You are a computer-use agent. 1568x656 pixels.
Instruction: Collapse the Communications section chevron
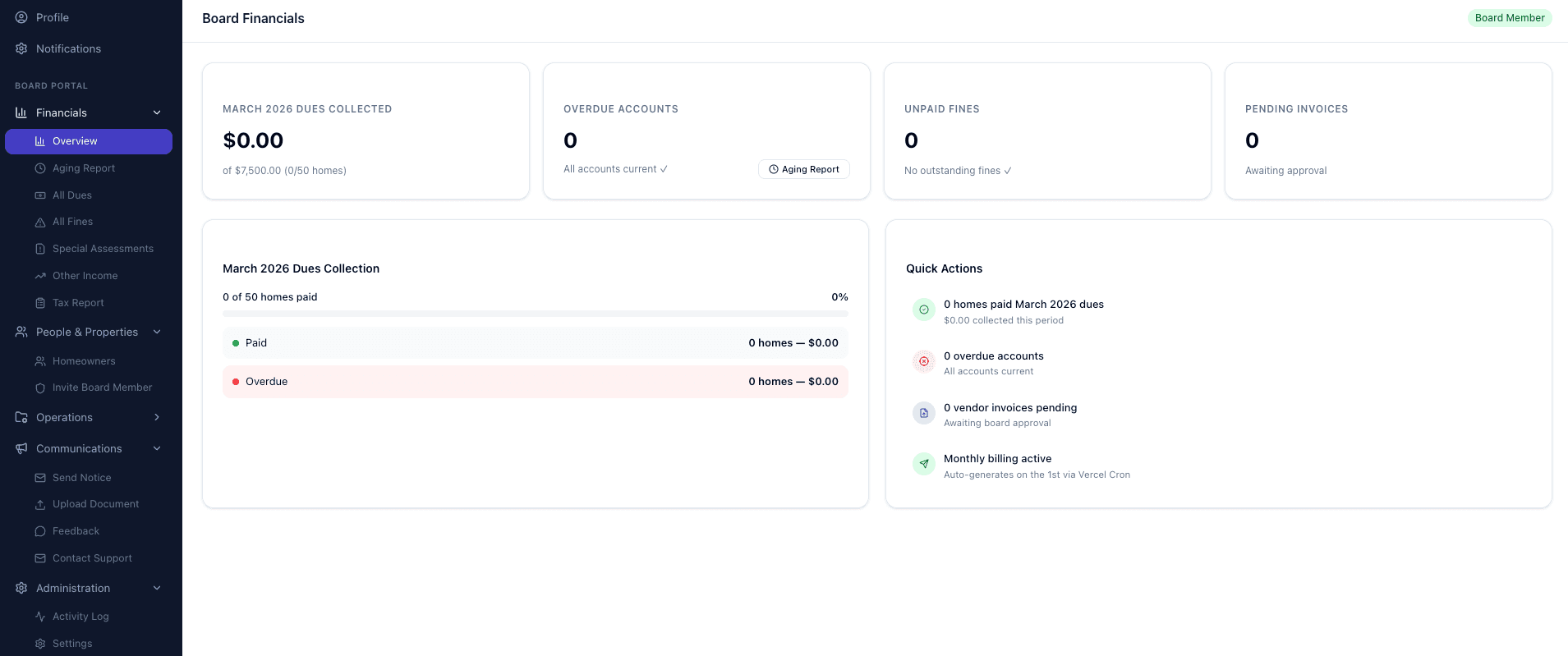pyautogui.click(x=157, y=448)
